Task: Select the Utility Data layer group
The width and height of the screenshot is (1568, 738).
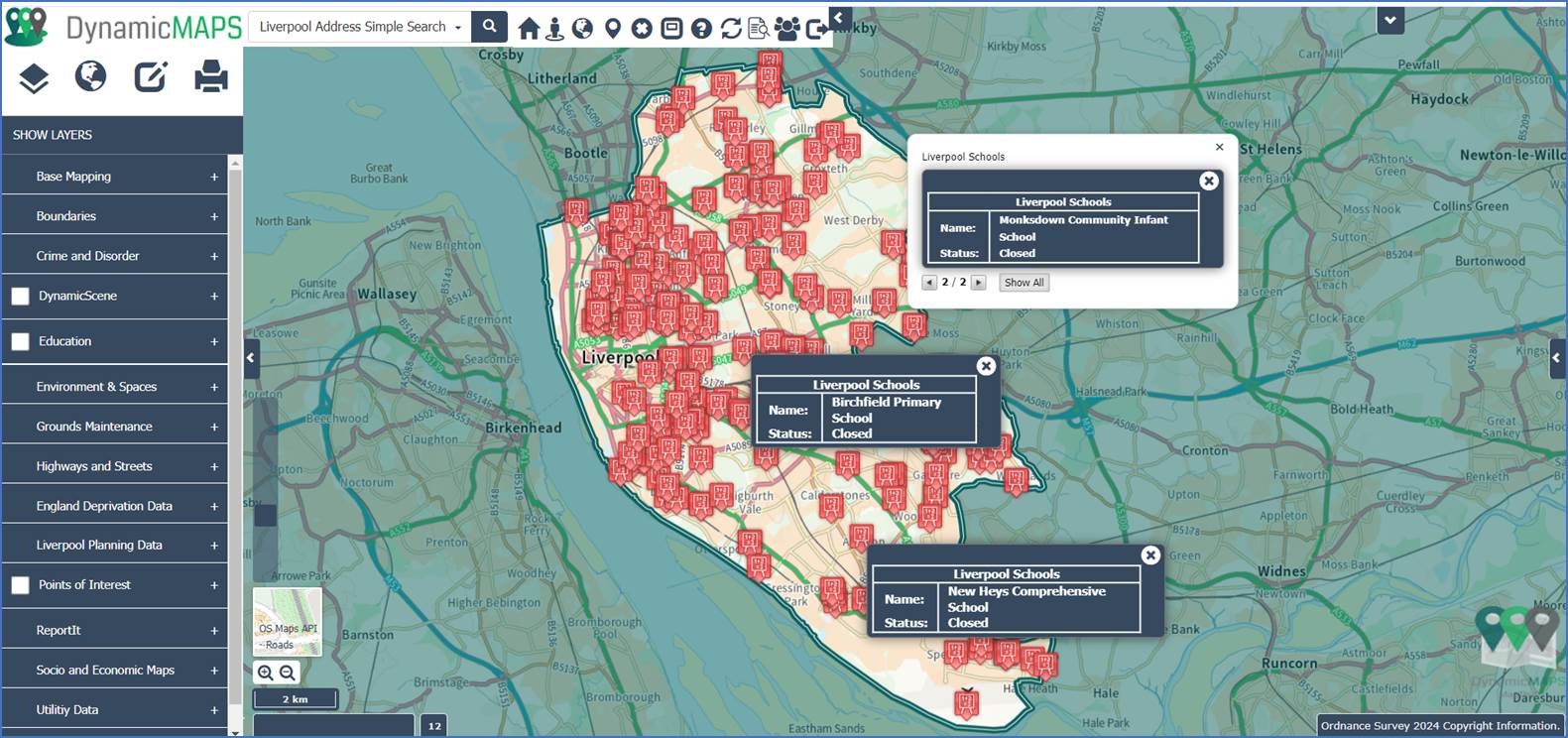Action: [67, 709]
